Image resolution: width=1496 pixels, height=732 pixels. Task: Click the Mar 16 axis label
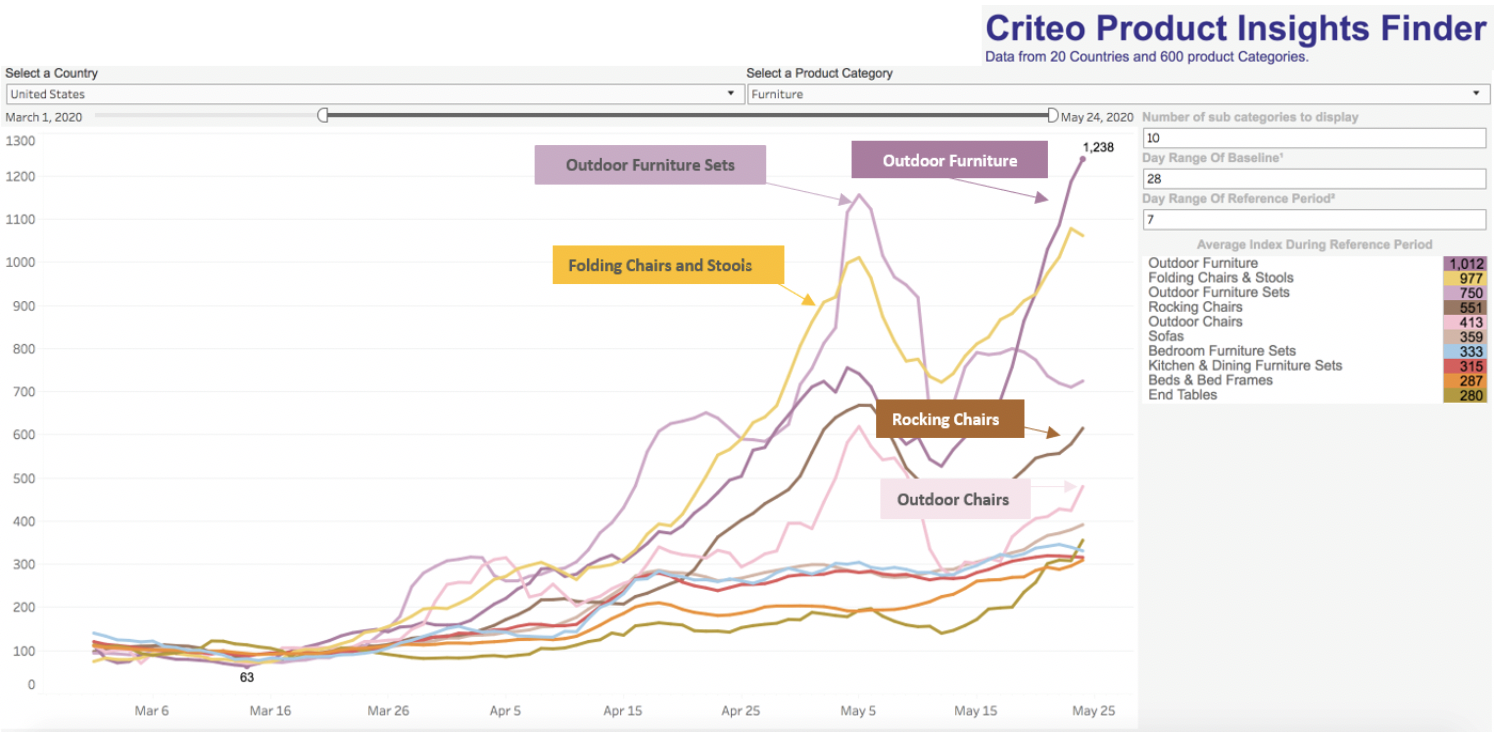pos(270,711)
